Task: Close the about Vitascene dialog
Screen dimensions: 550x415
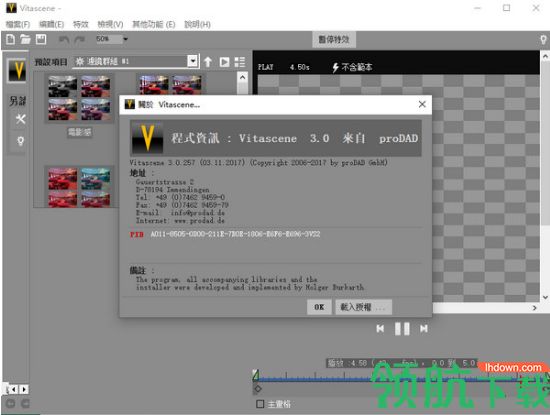Action: 422,104
